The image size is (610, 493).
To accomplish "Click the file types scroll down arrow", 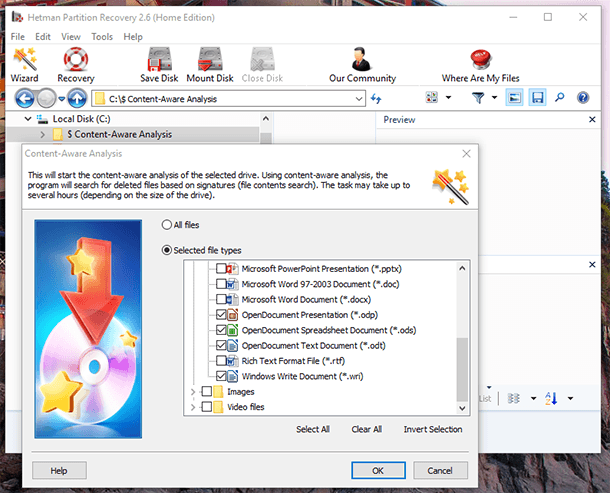I will [462, 408].
